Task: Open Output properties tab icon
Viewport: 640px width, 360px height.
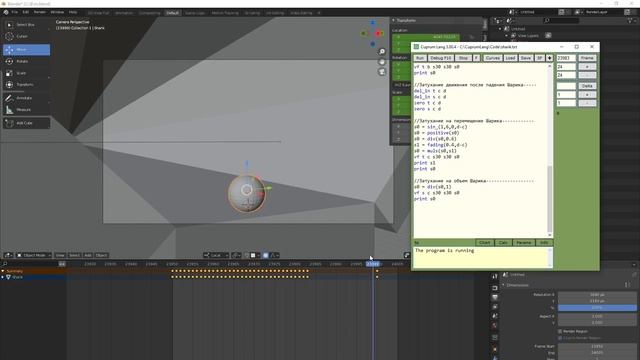Action: pyautogui.click(x=495, y=297)
